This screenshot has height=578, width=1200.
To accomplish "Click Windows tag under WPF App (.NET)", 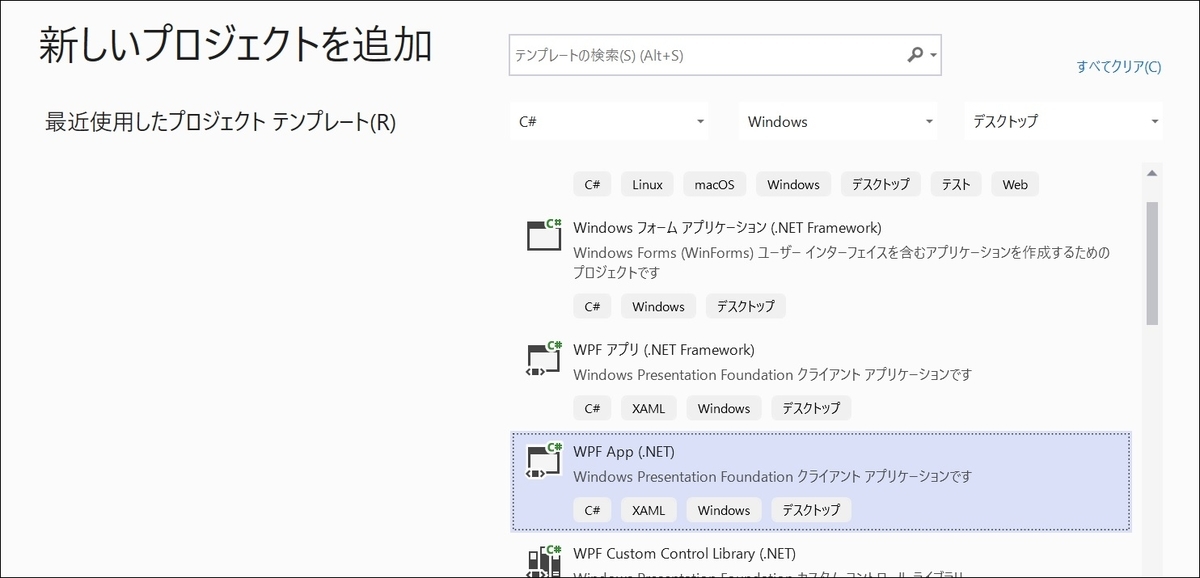I will pos(724,510).
